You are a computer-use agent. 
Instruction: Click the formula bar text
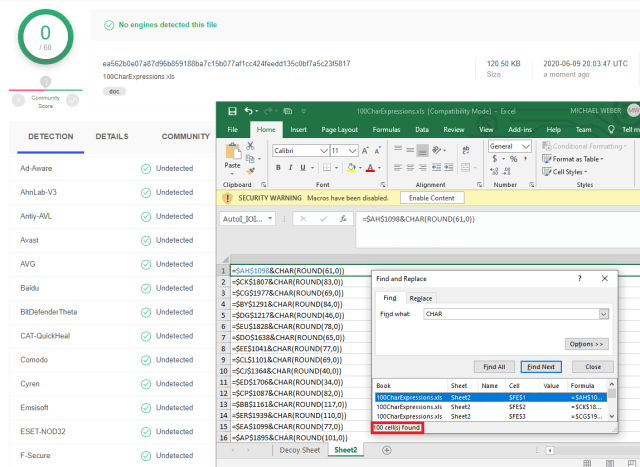click(x=418, y=219)
